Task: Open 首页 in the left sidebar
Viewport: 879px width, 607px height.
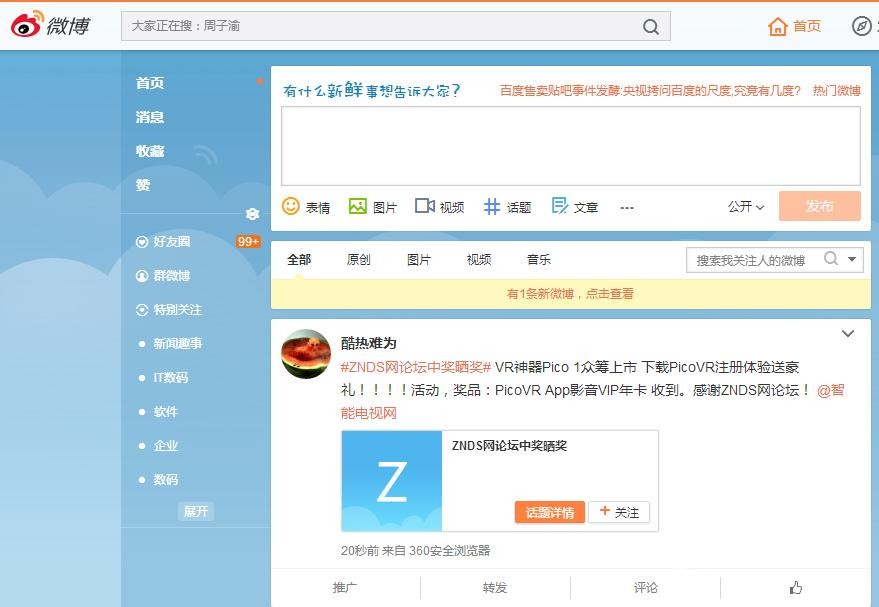Action: [x=150, y=83]
